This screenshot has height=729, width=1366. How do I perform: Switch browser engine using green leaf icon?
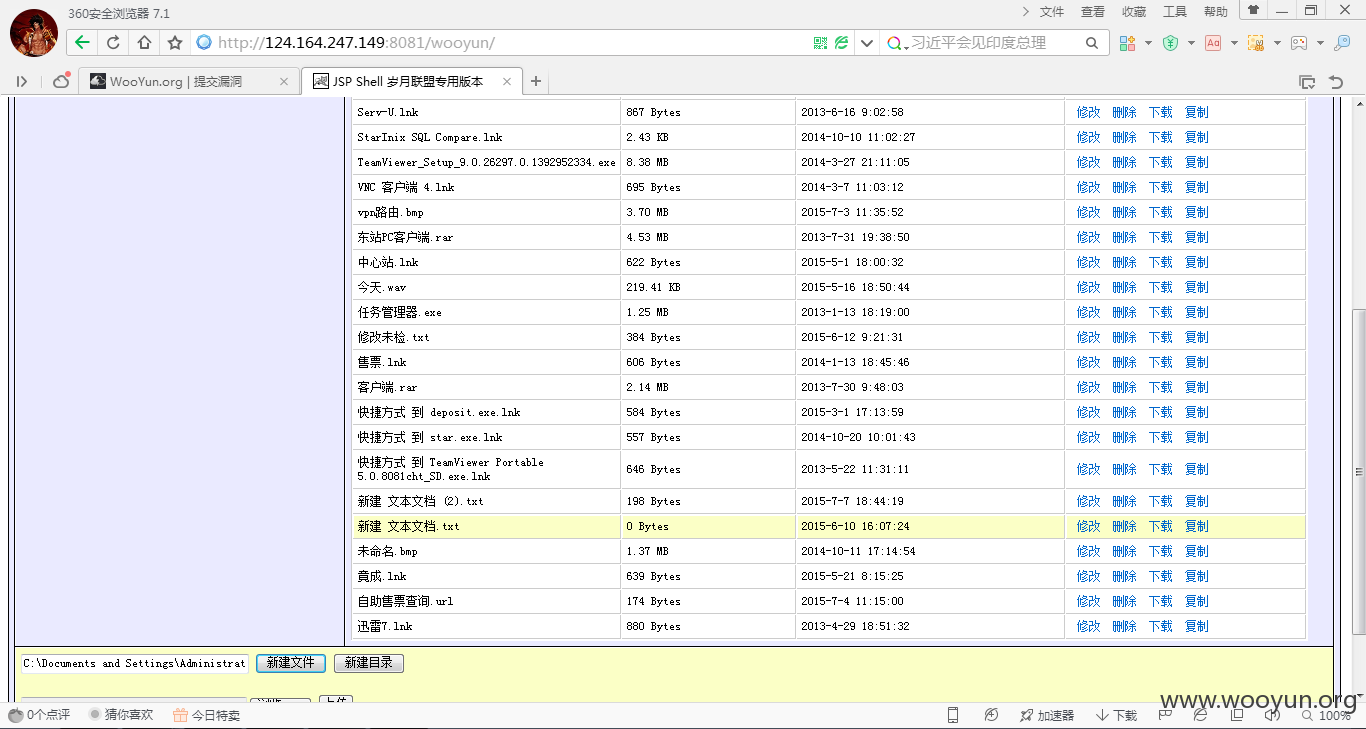[x=842, y=43]
